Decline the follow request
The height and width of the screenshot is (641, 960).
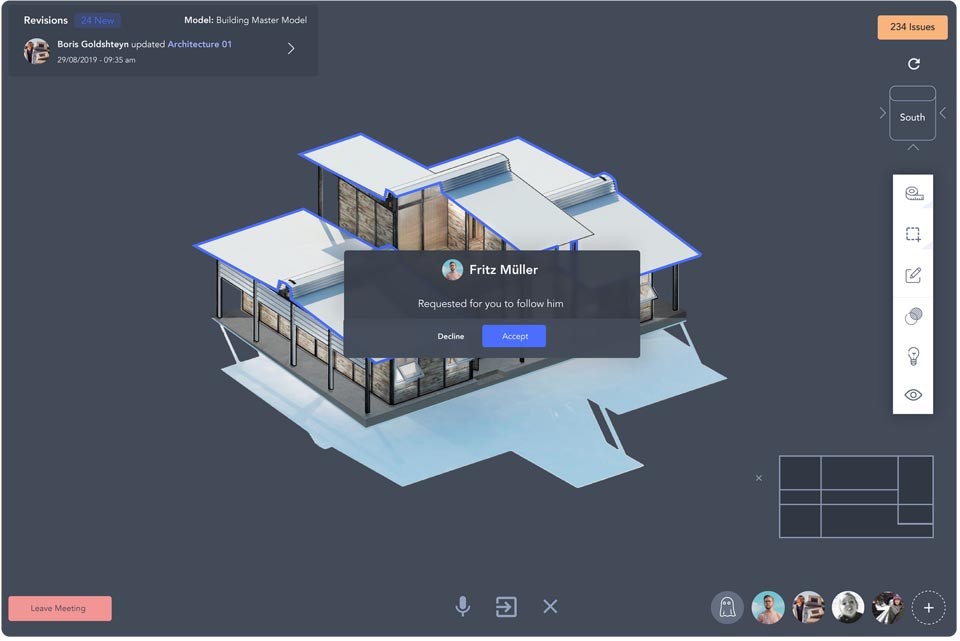(451, 337)
